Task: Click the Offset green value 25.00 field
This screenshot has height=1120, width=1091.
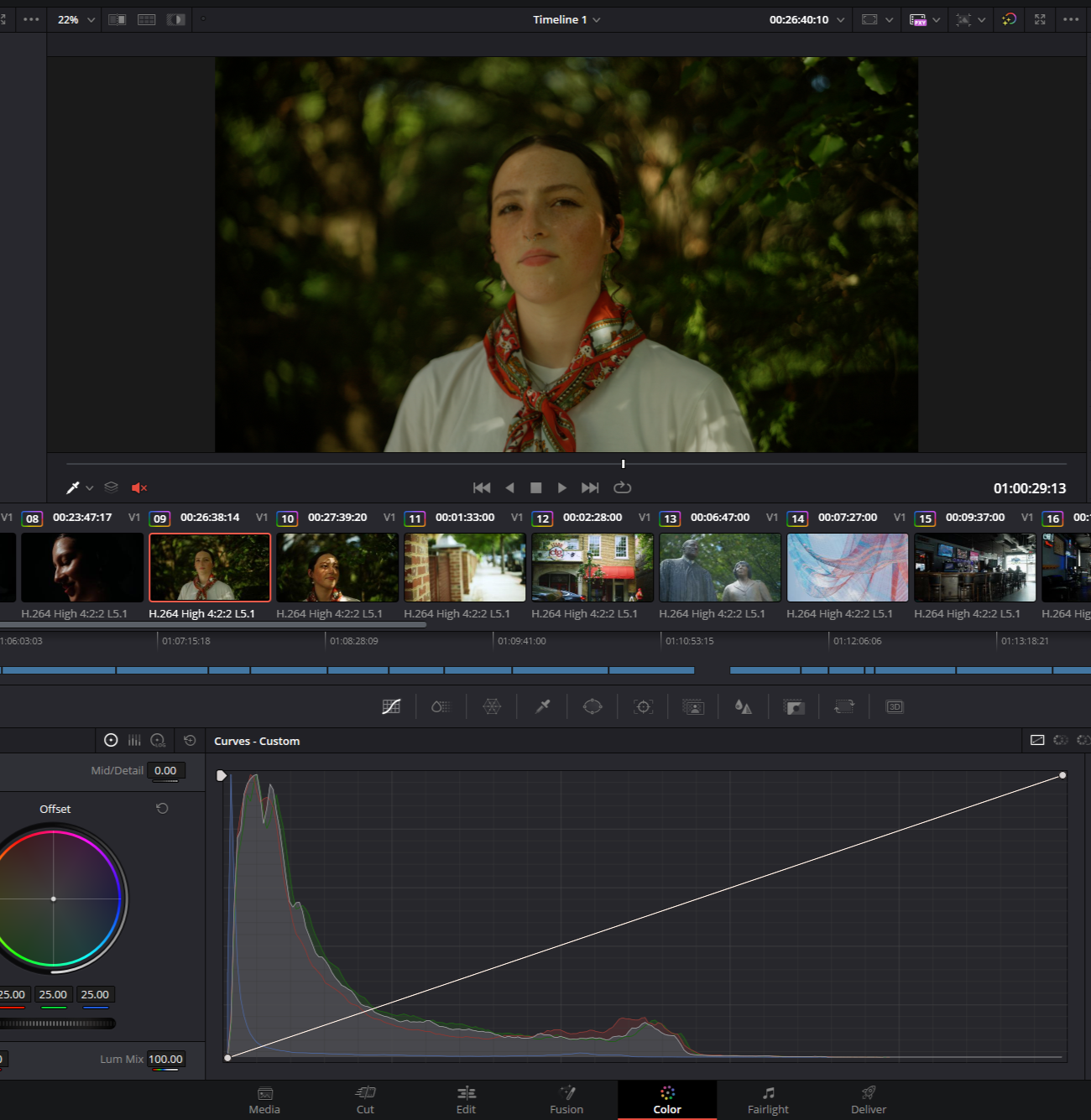Action: [x=53, y=994]
